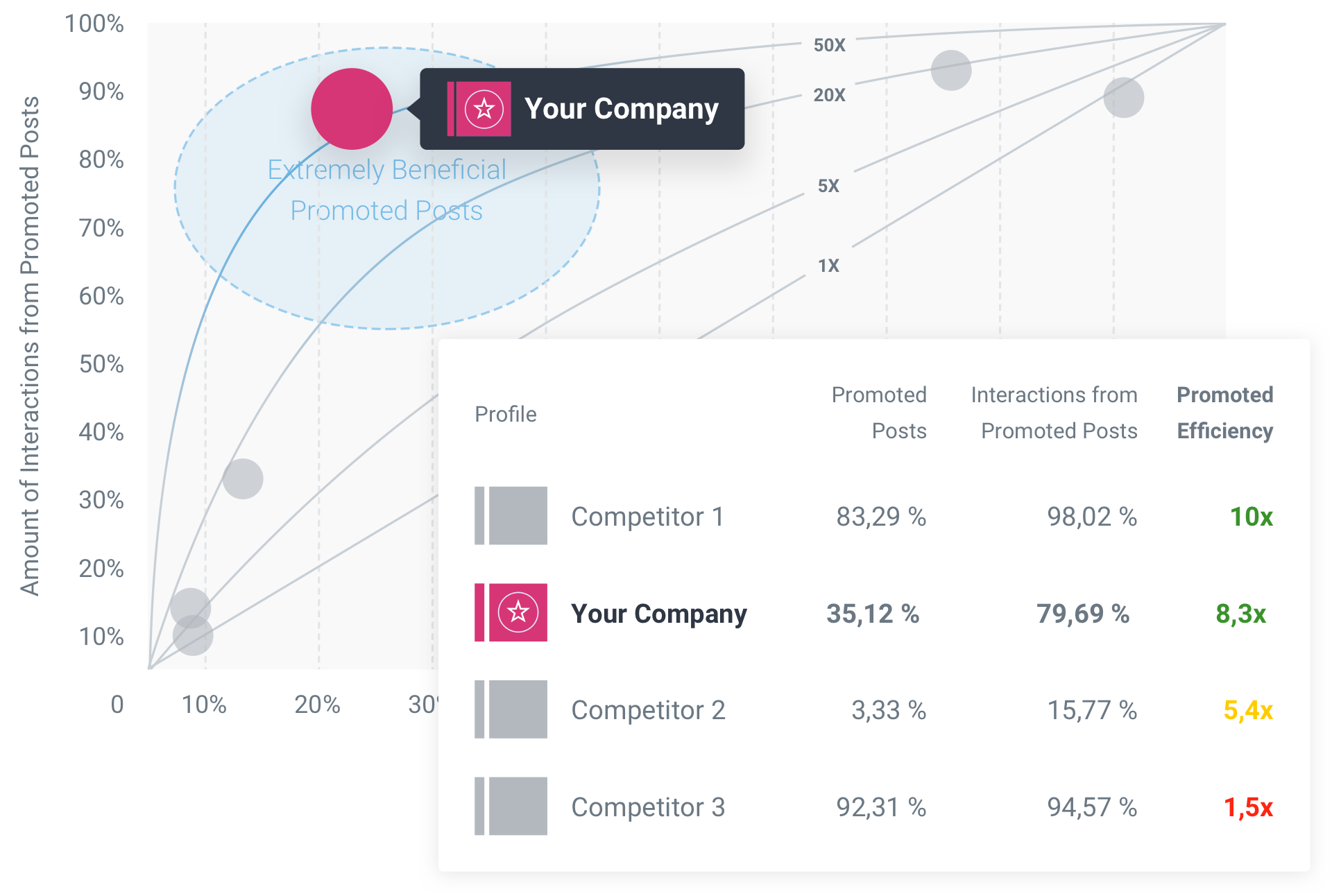Click the star icon in Your Company tooltip

[484, 109]
